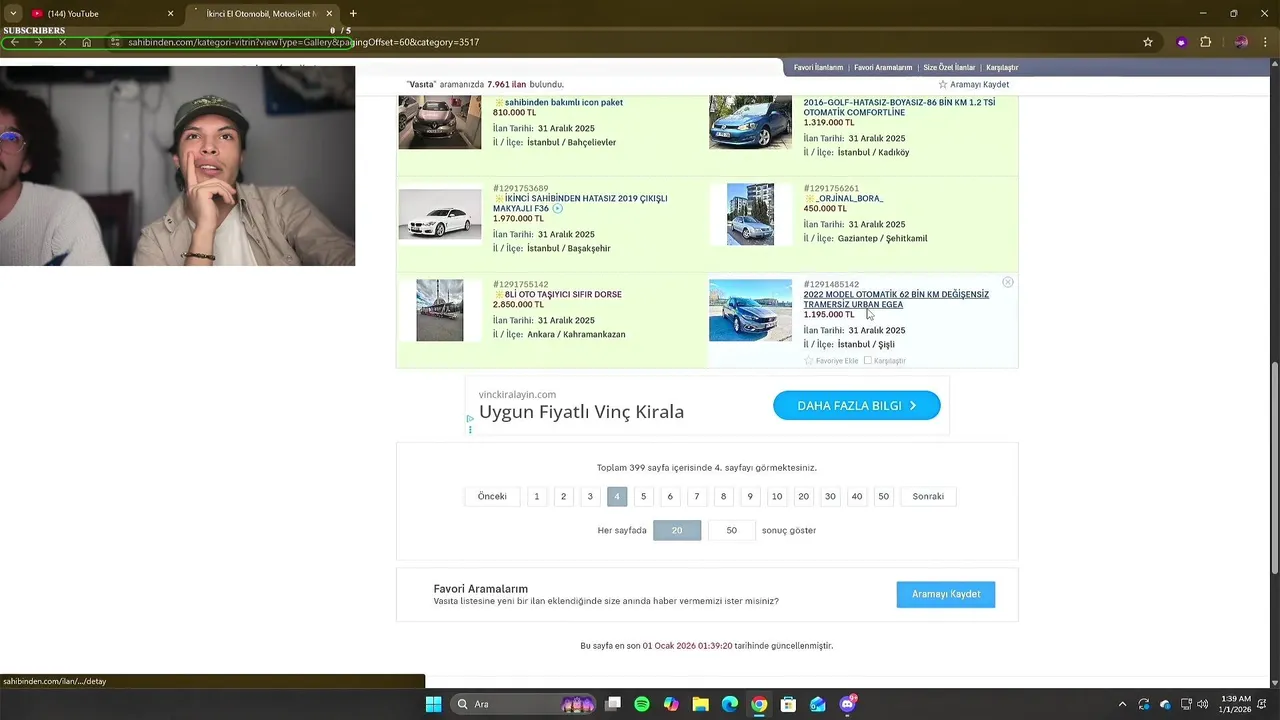Open the 2022 Model Otomatik Egea listing
The width and height of the screenshot is (1280, 720).
tap(896, 300)
